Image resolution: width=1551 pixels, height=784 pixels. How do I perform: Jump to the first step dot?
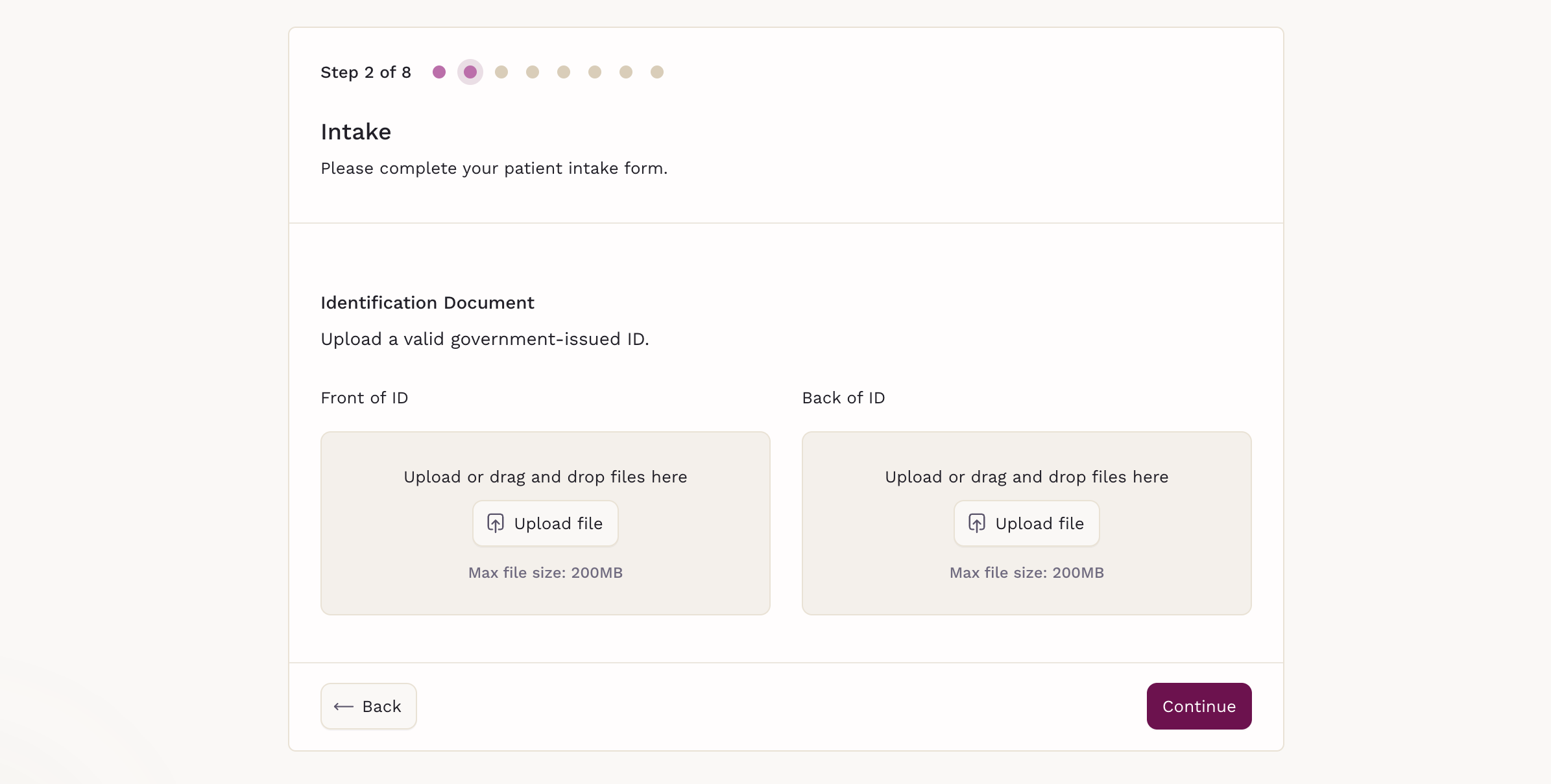(x=439, y=72)
